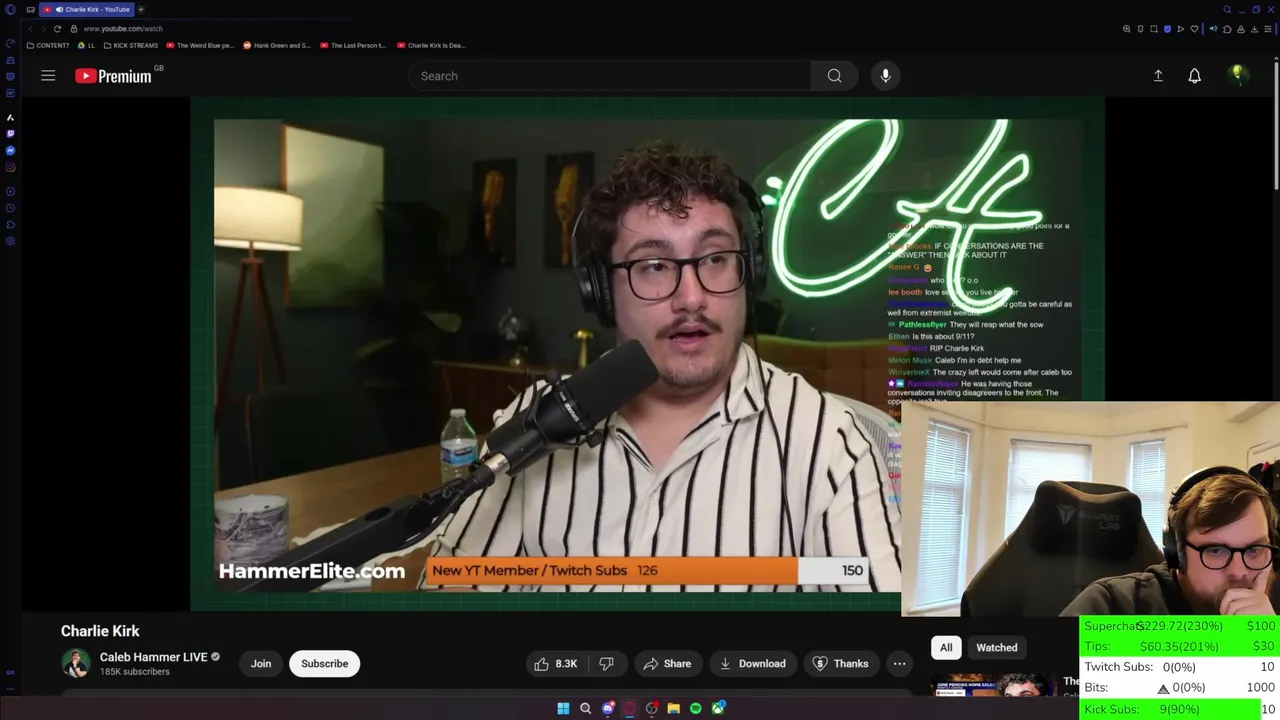Click the page vertical scrollbar
The width and height of the screenshot is (1280, 720).
pos(1275,125)
